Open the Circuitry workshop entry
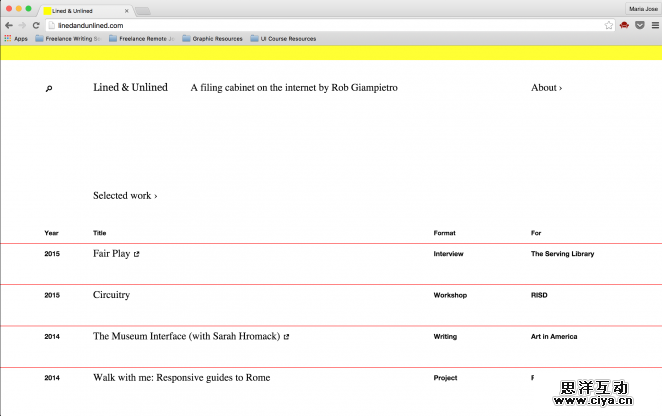The image size is (662, 416). coord(111,295)
